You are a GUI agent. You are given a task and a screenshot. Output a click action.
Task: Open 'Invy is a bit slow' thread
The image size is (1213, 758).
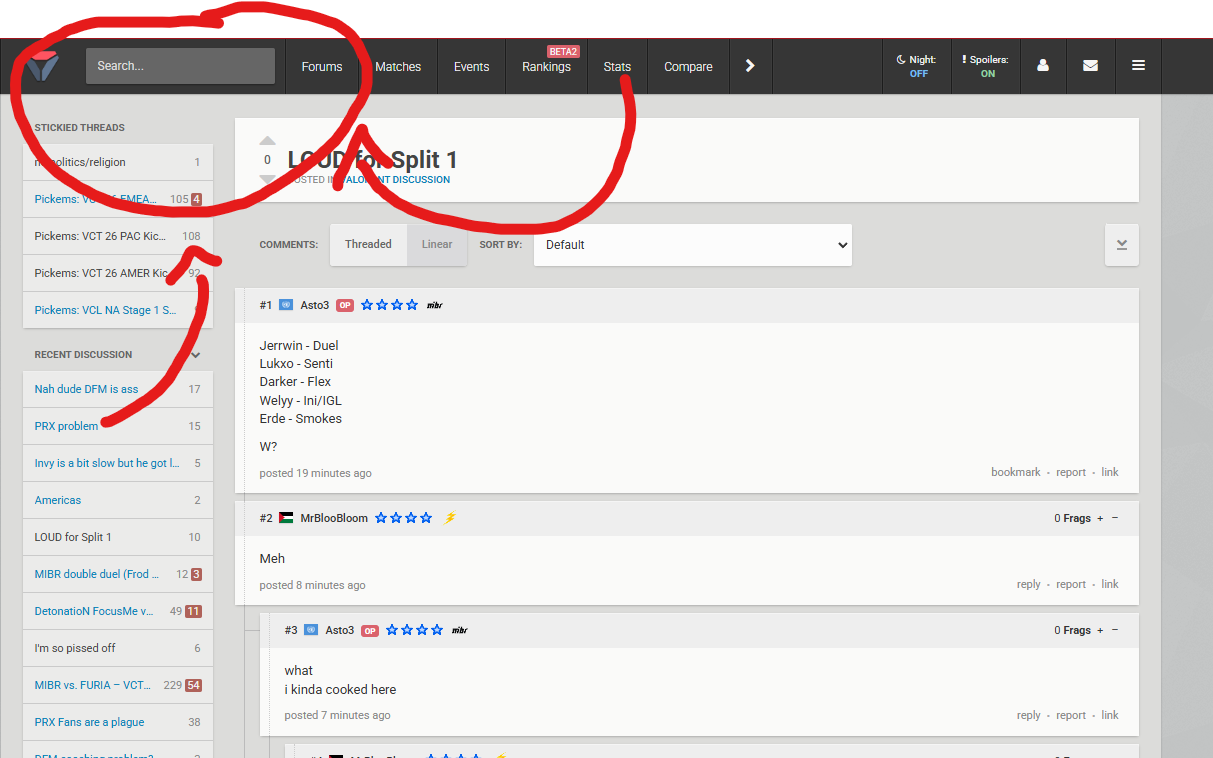(x=118, y=463)
